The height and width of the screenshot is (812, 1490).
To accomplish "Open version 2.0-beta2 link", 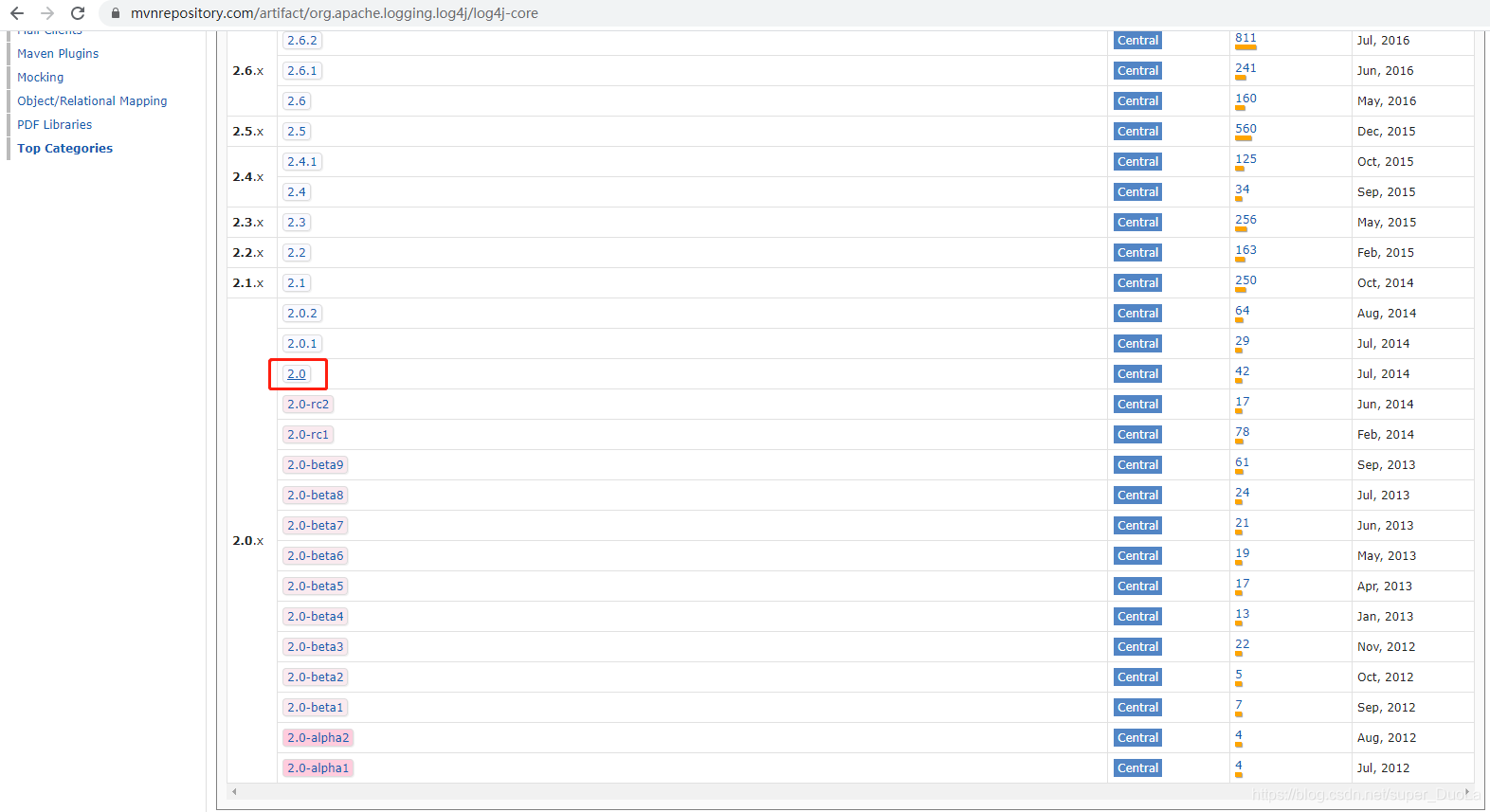I will tap(316, 677).
